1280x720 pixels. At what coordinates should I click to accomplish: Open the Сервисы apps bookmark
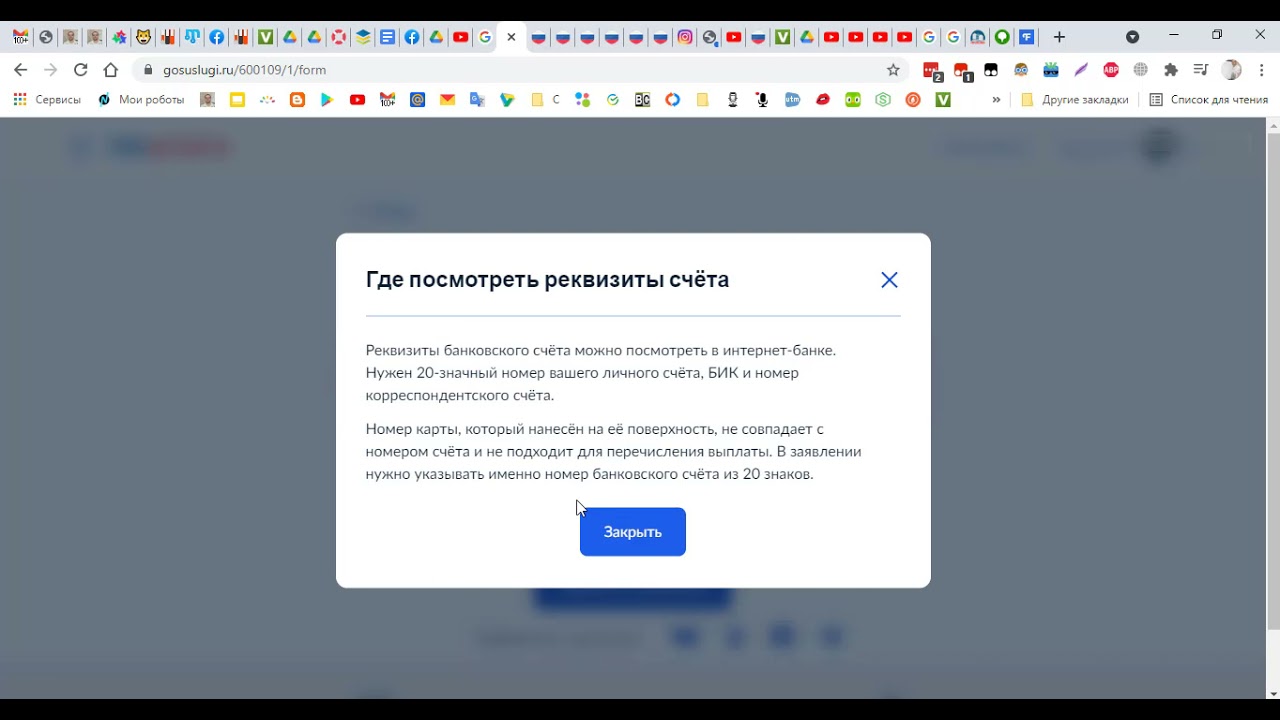[x=47, y=100]
